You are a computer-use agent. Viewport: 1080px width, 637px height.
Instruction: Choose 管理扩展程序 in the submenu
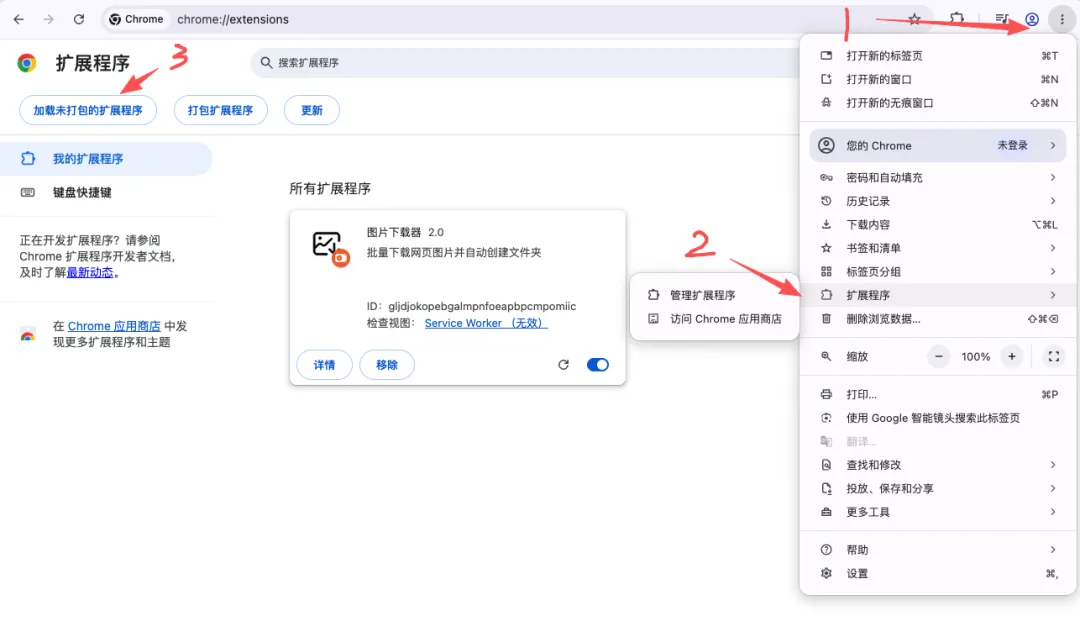click(714, 295)
